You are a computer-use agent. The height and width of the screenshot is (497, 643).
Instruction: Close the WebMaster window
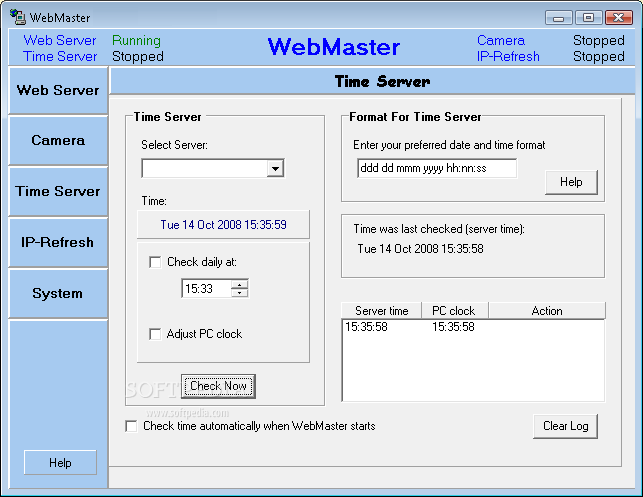618,18
